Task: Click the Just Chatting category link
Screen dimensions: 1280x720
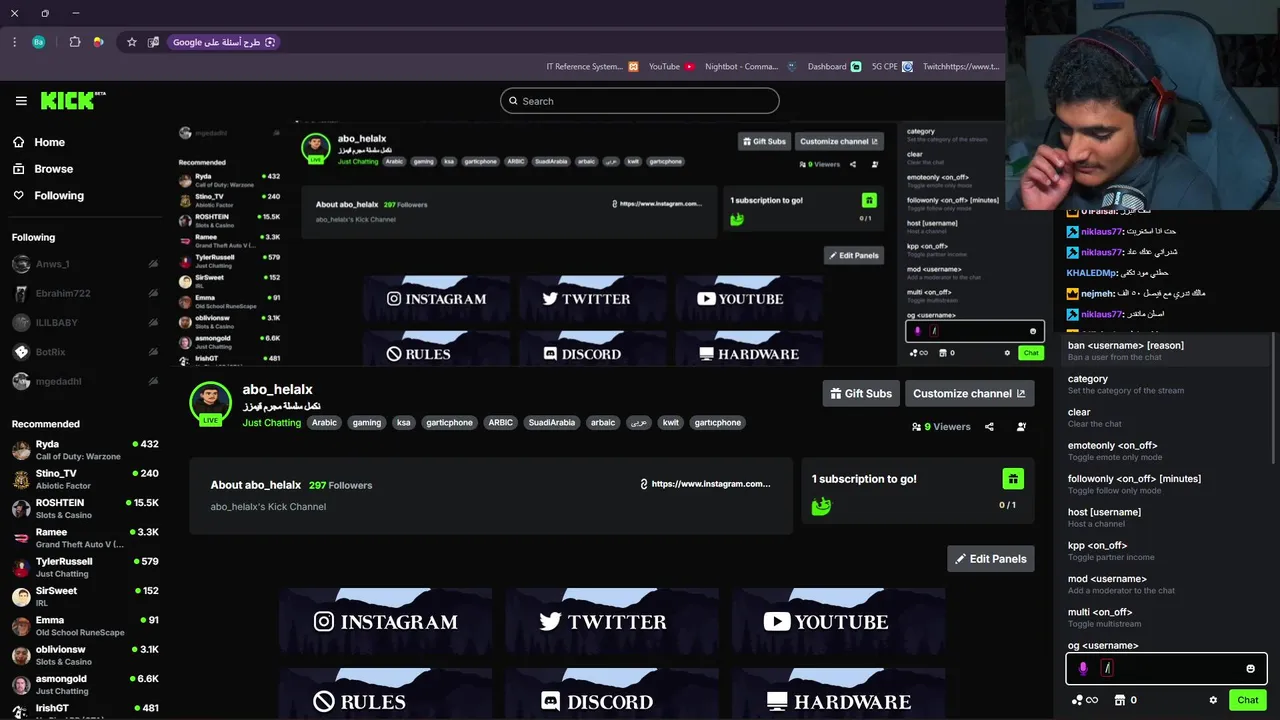Action: [272, 423]
